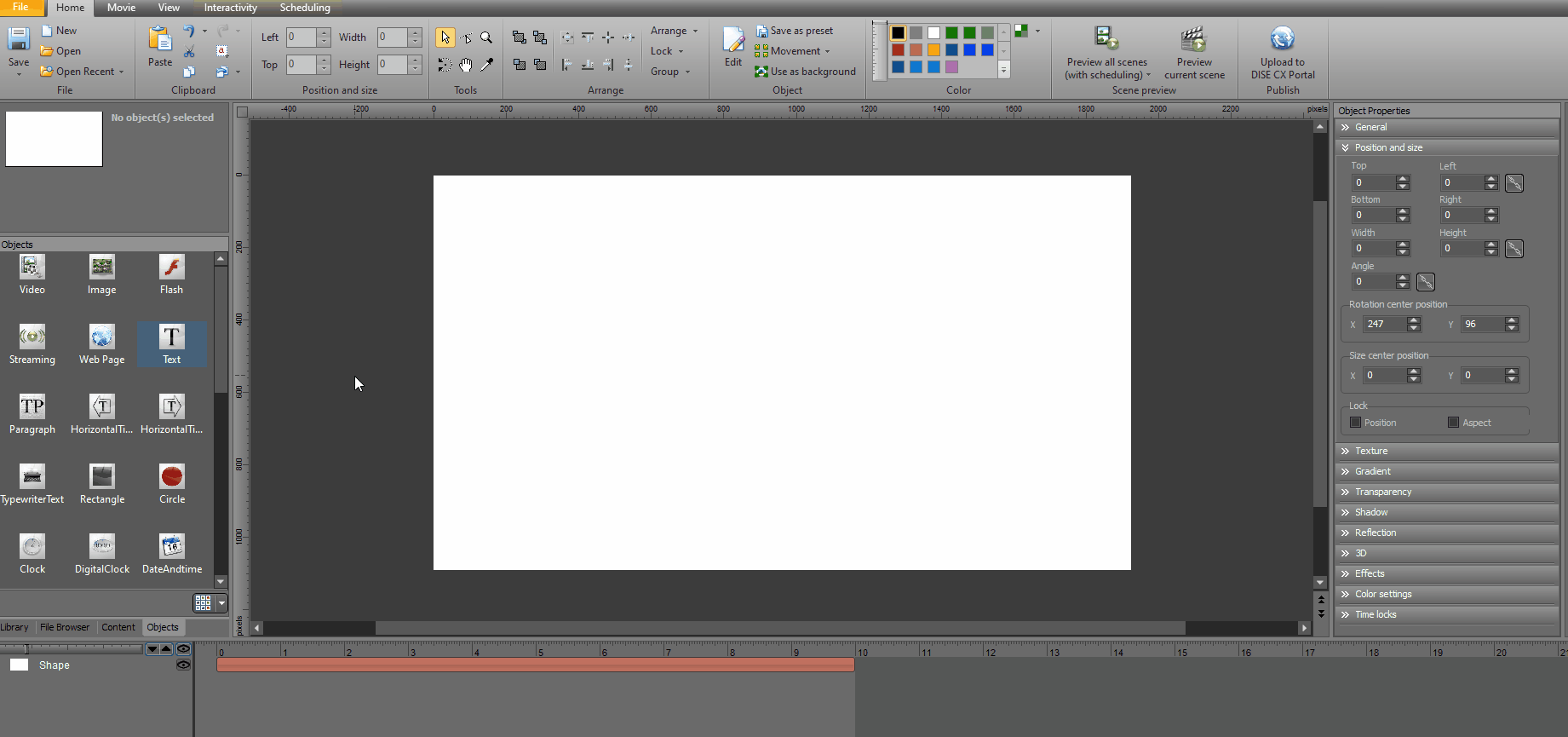This screenshot has width=1568, height=737.
Task: Click Save as preset
Action: pyautogui.click(x=795, y=31)
